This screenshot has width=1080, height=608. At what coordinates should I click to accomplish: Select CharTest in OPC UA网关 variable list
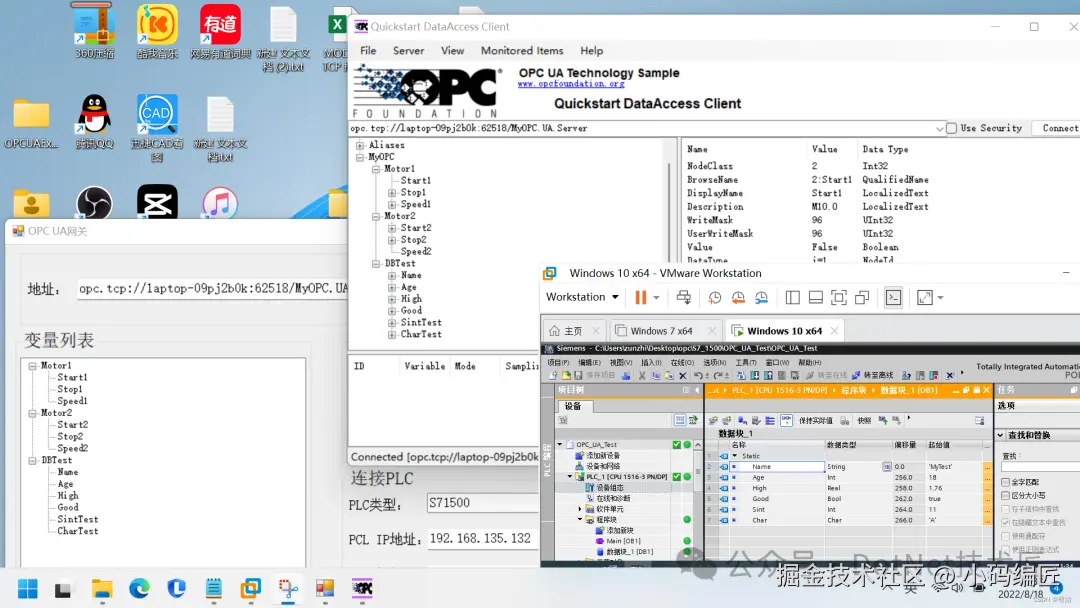point(77,531)
